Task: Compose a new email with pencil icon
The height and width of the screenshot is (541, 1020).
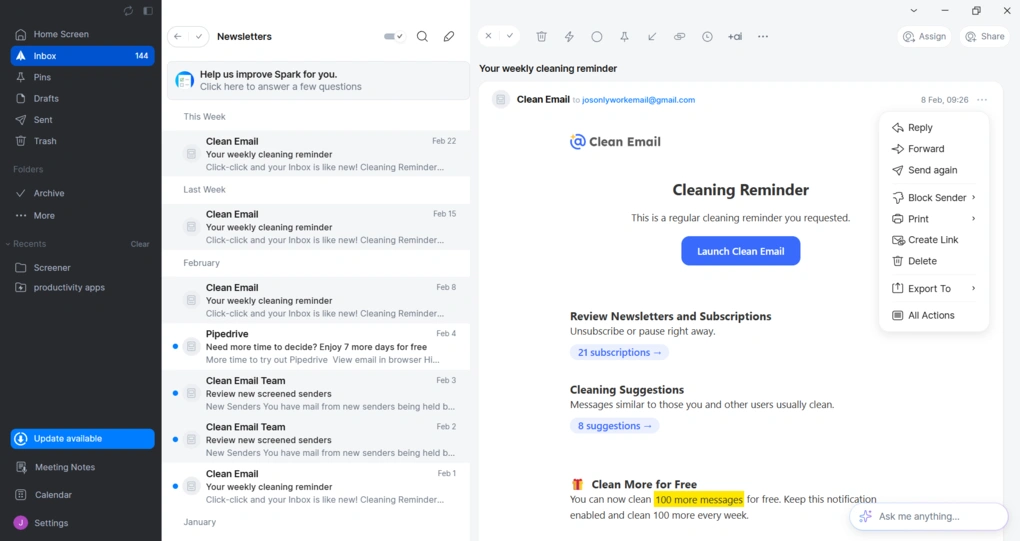Action: [x=449, y=36]
